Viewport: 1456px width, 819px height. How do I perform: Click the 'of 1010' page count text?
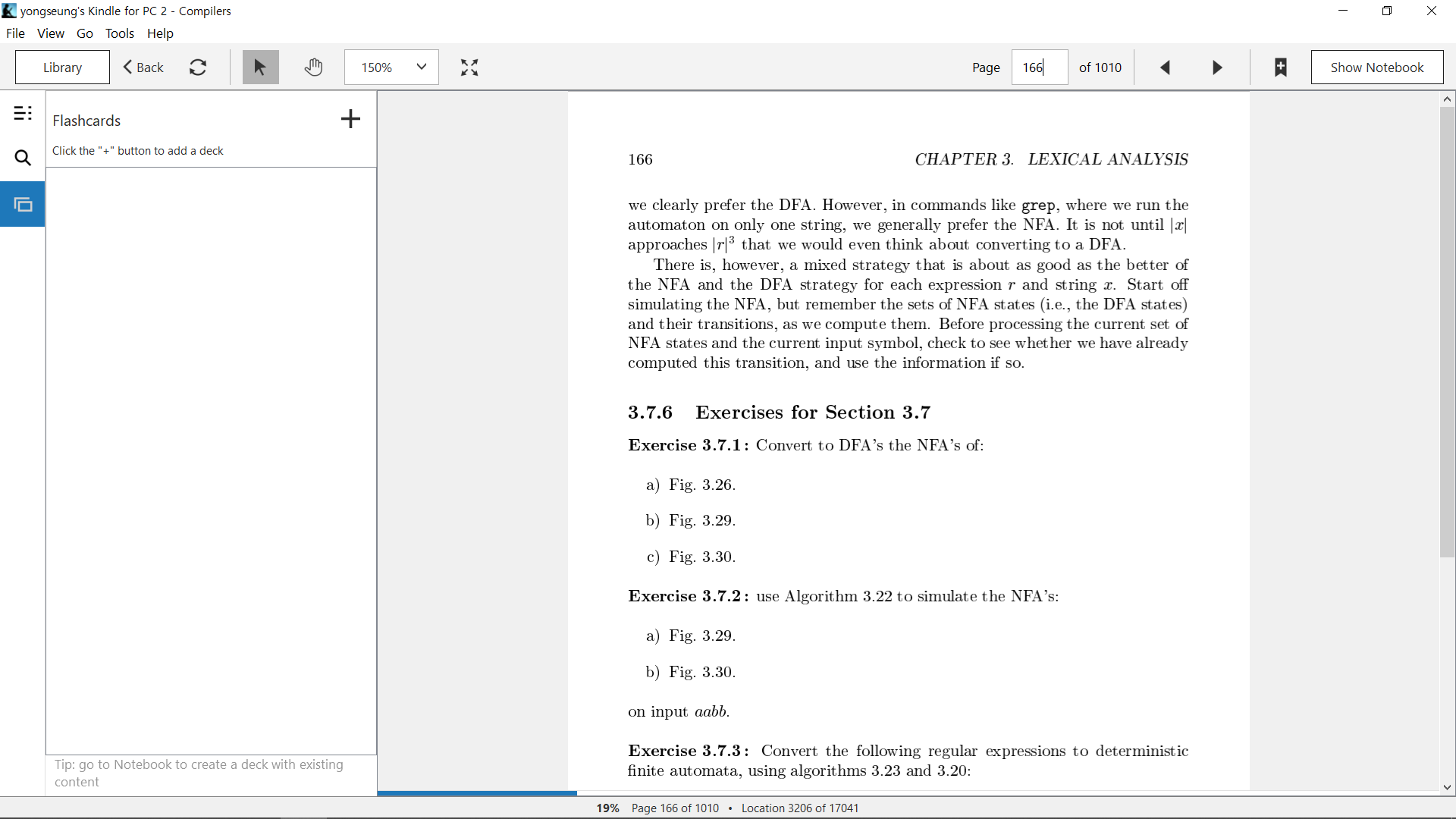coord(1100,67)
